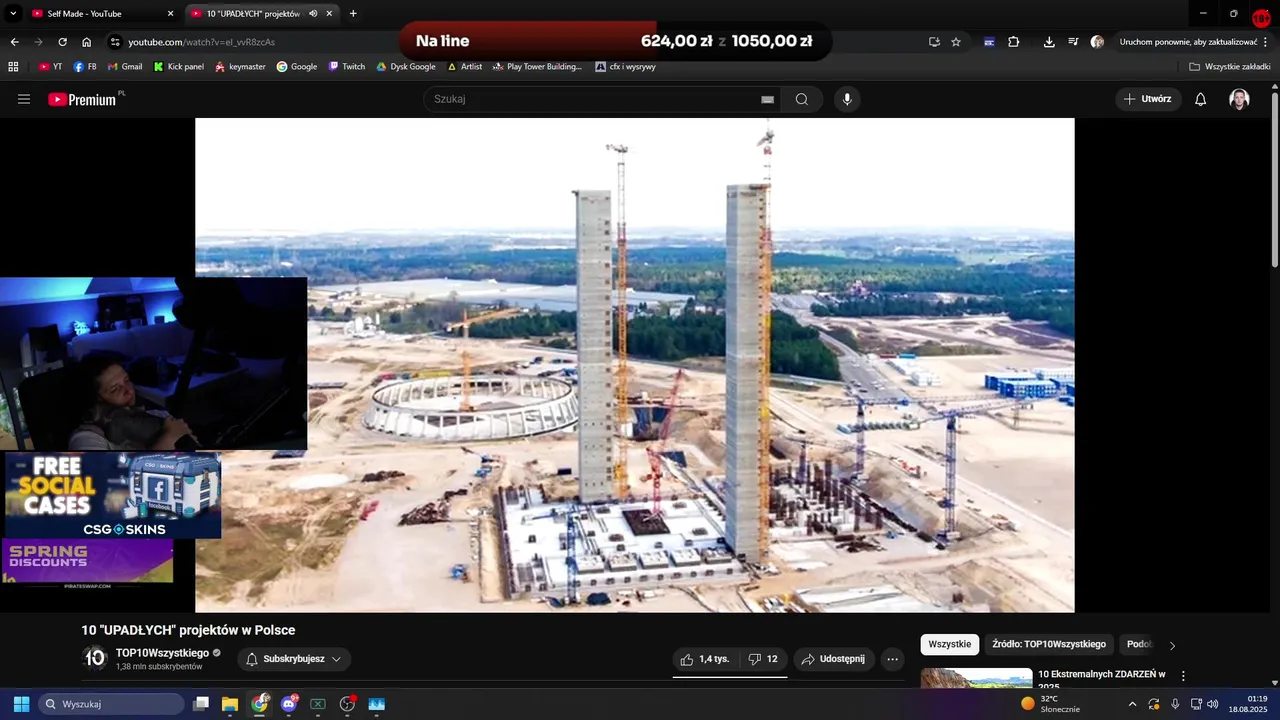The image size is (1280, 720).
Task: Dislike the video with thumbs down
Action: coord(763,659)
